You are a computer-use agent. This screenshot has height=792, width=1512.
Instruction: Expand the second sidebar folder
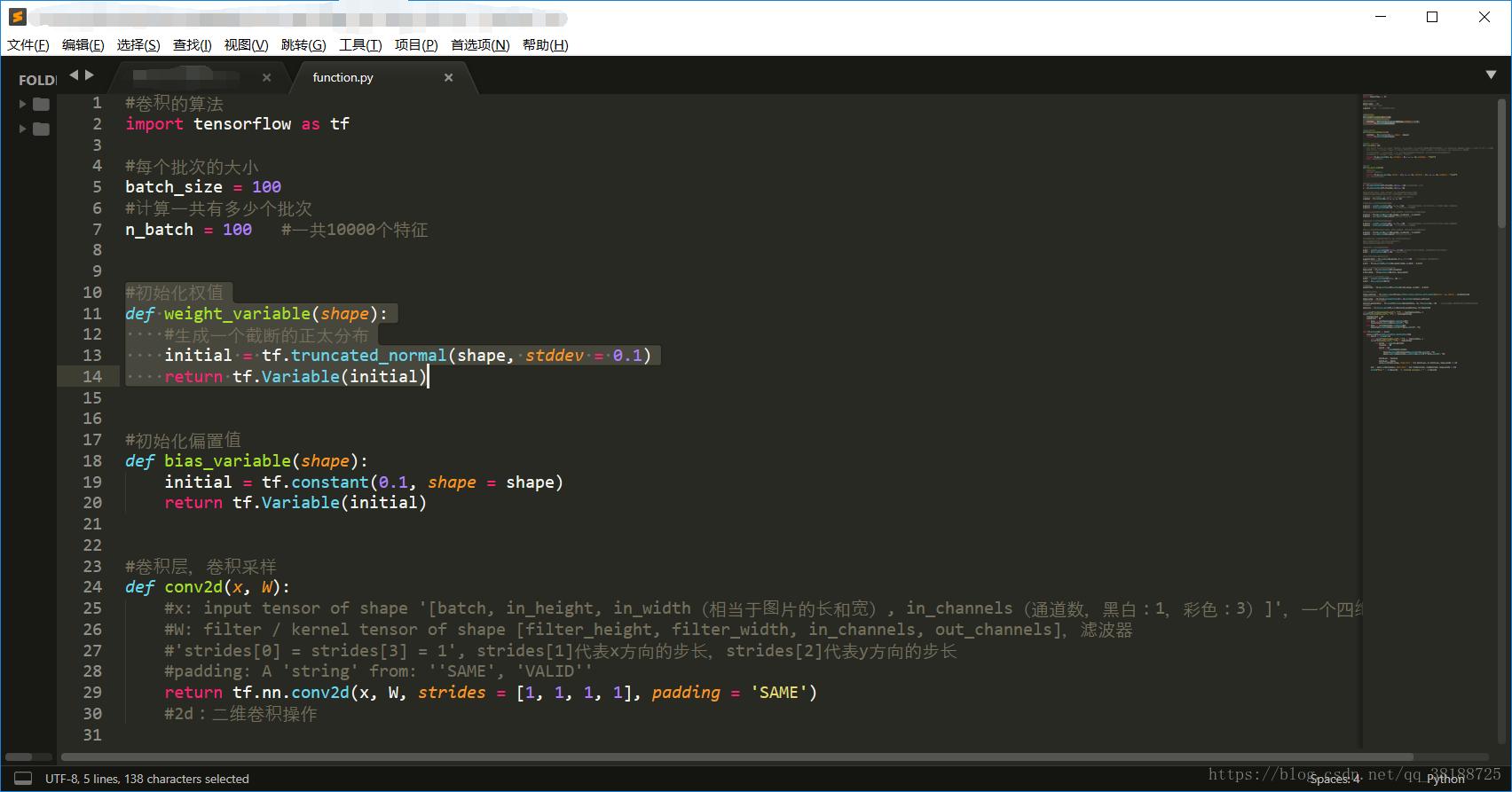[22, 129]
